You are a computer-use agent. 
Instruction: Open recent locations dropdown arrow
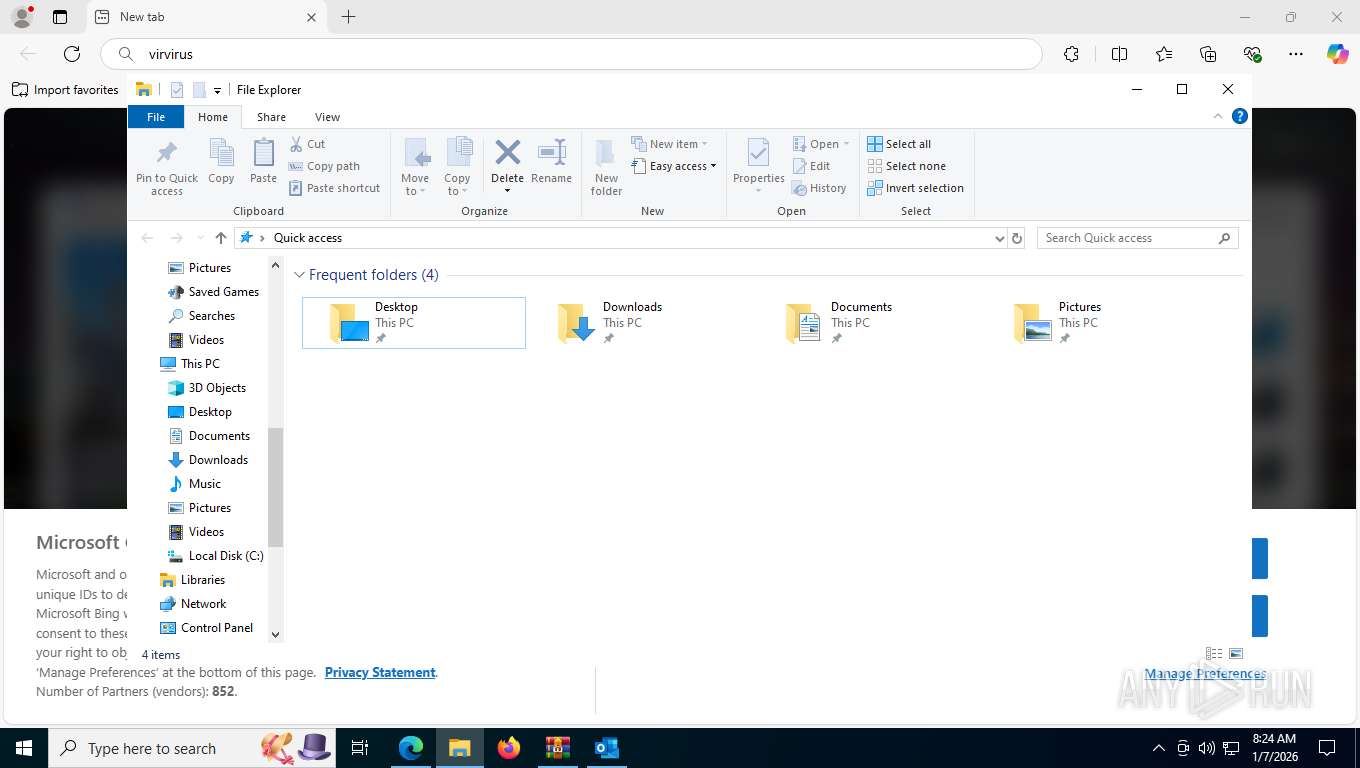tap(201, 238)
